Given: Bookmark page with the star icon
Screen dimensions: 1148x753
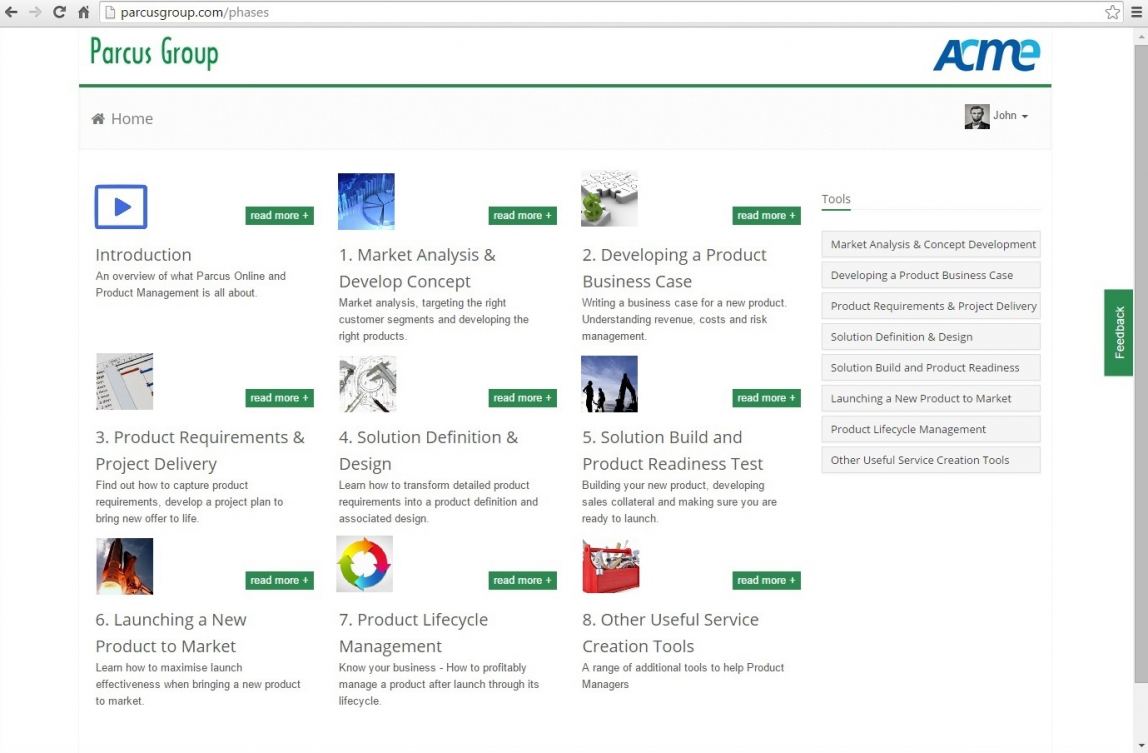Looking at the screenshot, I should (1112, 12).
